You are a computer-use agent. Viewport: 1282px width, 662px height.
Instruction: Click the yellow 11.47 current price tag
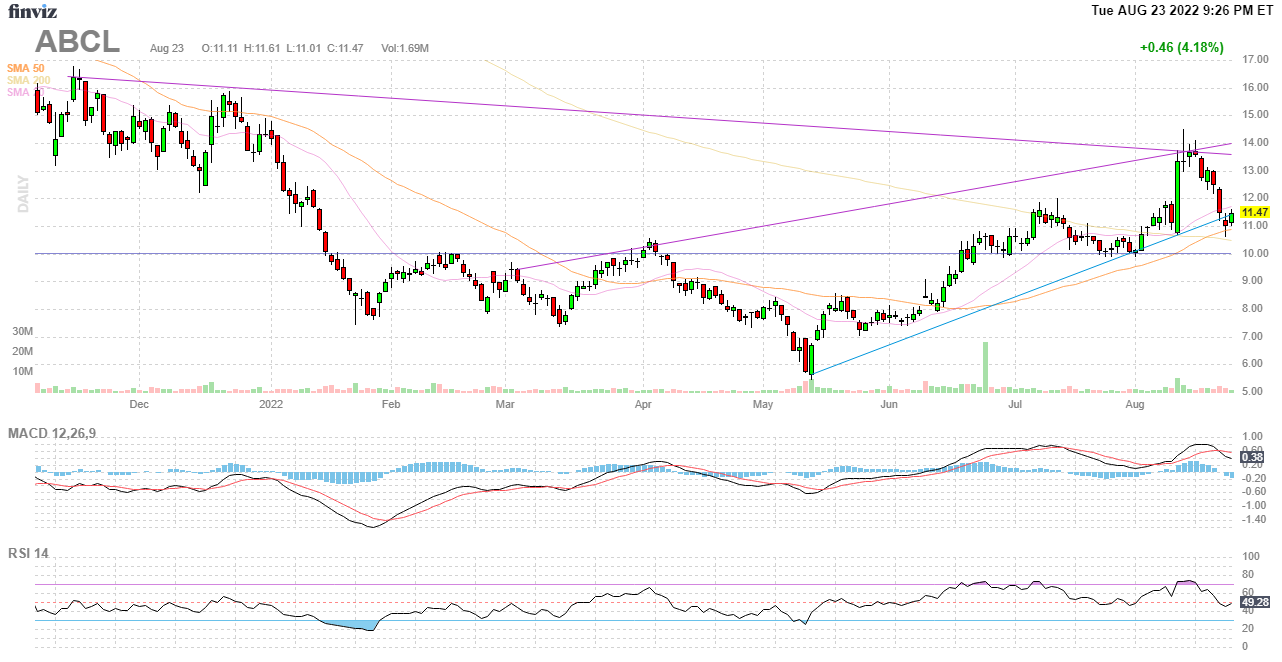pos(1253,212)
